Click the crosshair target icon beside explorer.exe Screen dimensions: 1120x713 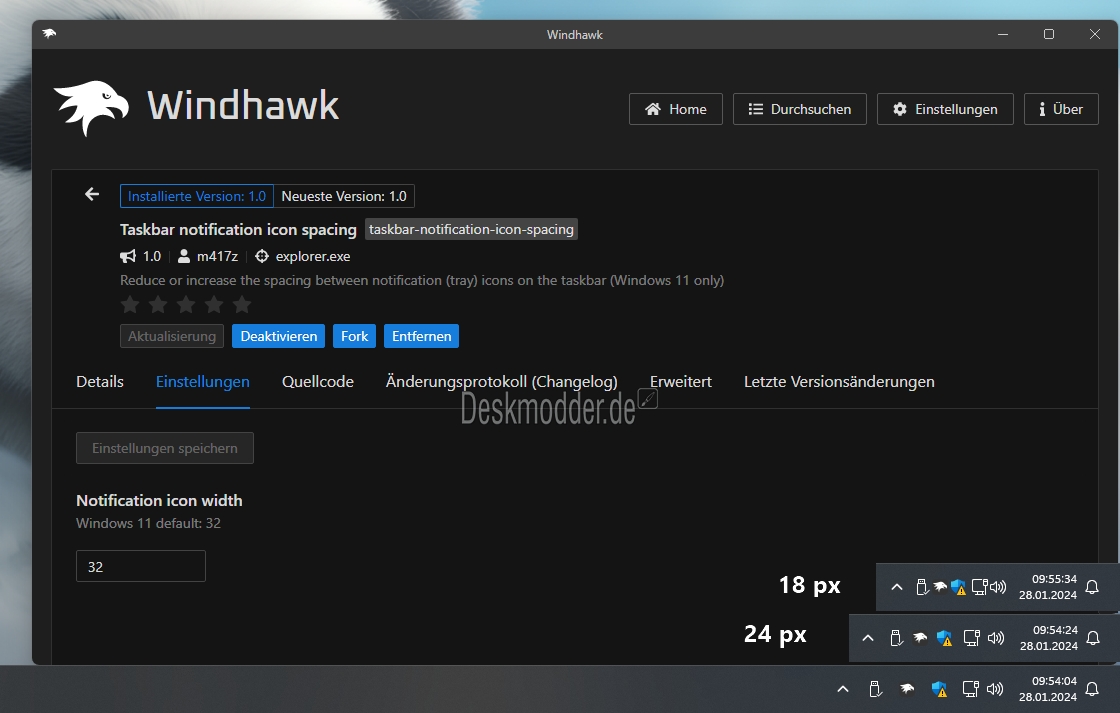[262, 256]
